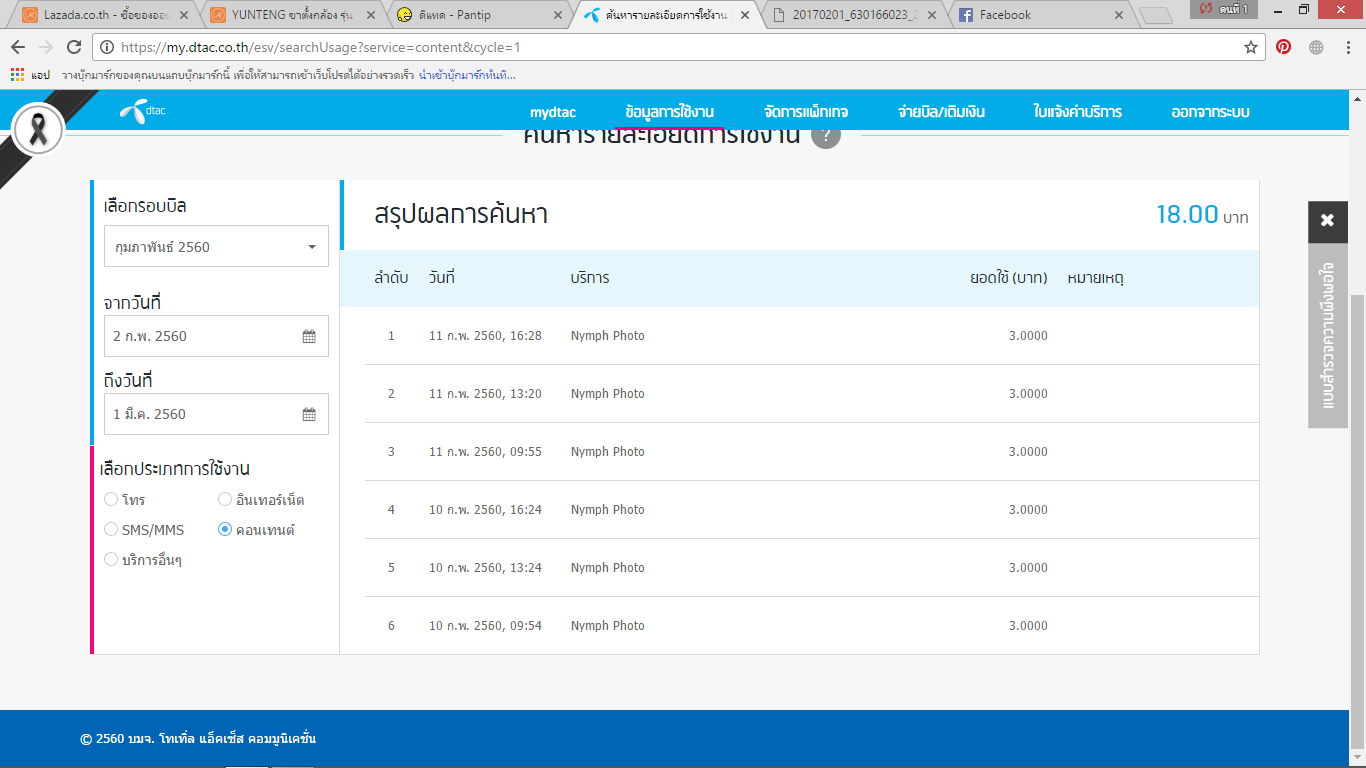1366x768 pixels.
Task: Click the 18.00 บาท total amount
Action: (1202, 215)
